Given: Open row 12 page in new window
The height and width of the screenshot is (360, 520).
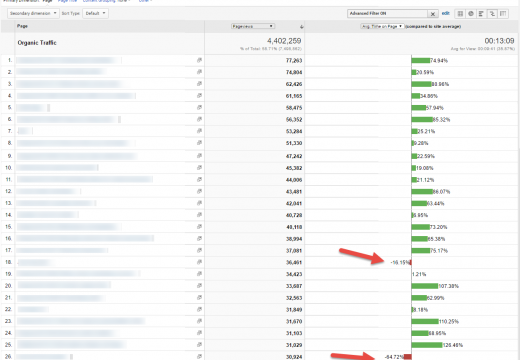Looking at the screenshot, I should click(x=199, y=191).
